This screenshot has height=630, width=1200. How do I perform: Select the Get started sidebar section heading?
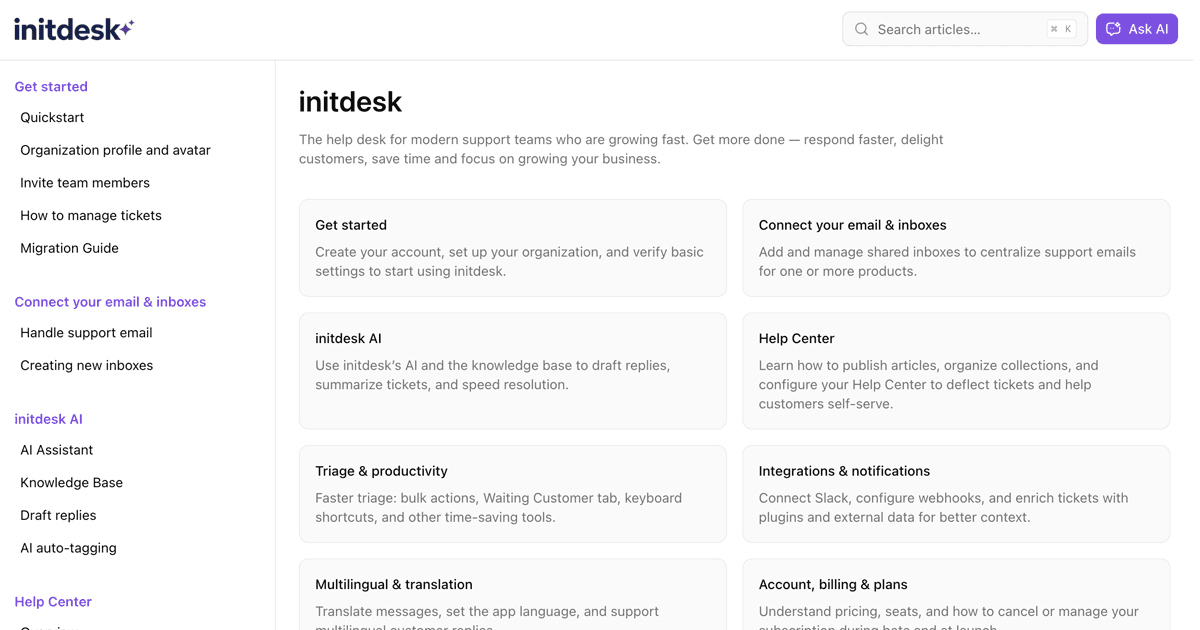click(51, 86)
